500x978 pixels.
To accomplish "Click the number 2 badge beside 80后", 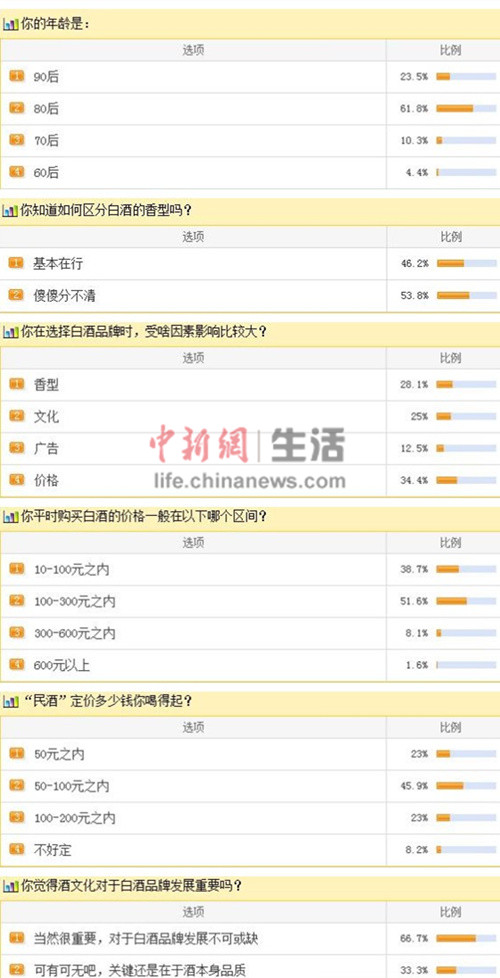I will (x=17, y=109).
